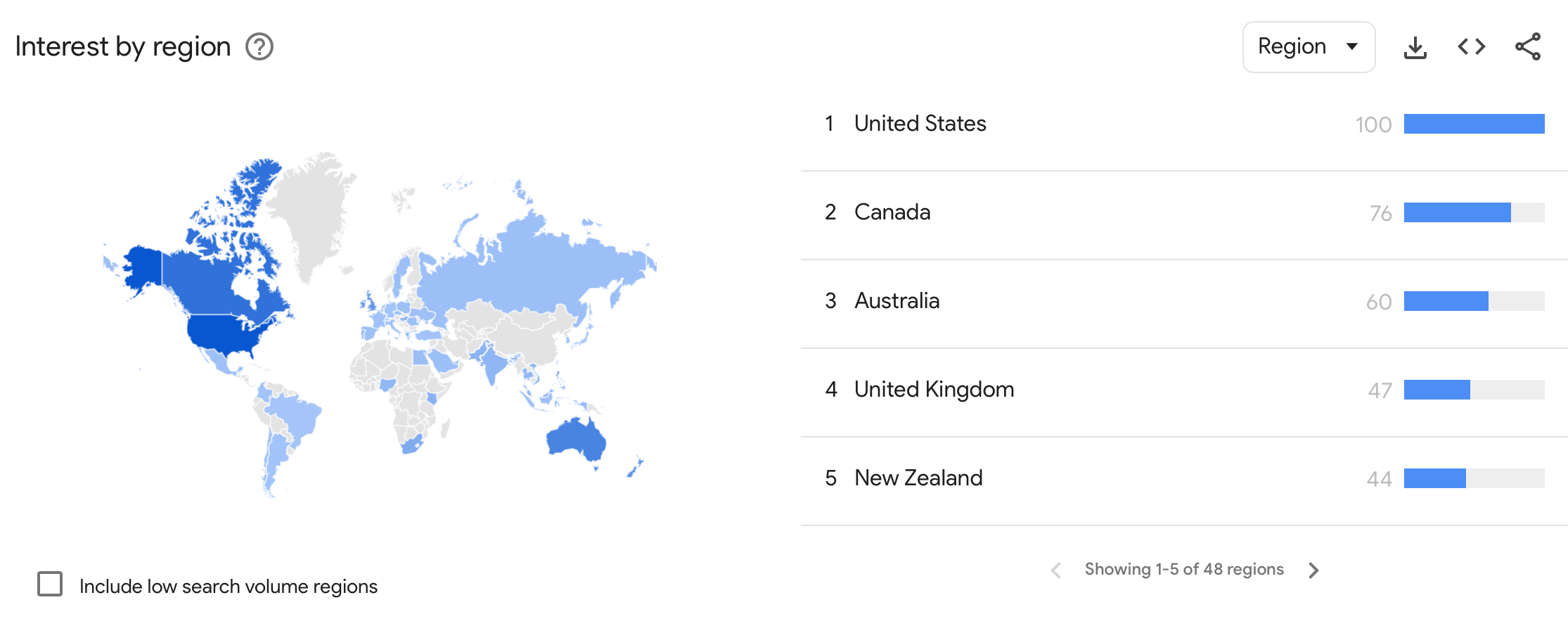Click the help icon beside Interest by region

[x=259, y=47]
